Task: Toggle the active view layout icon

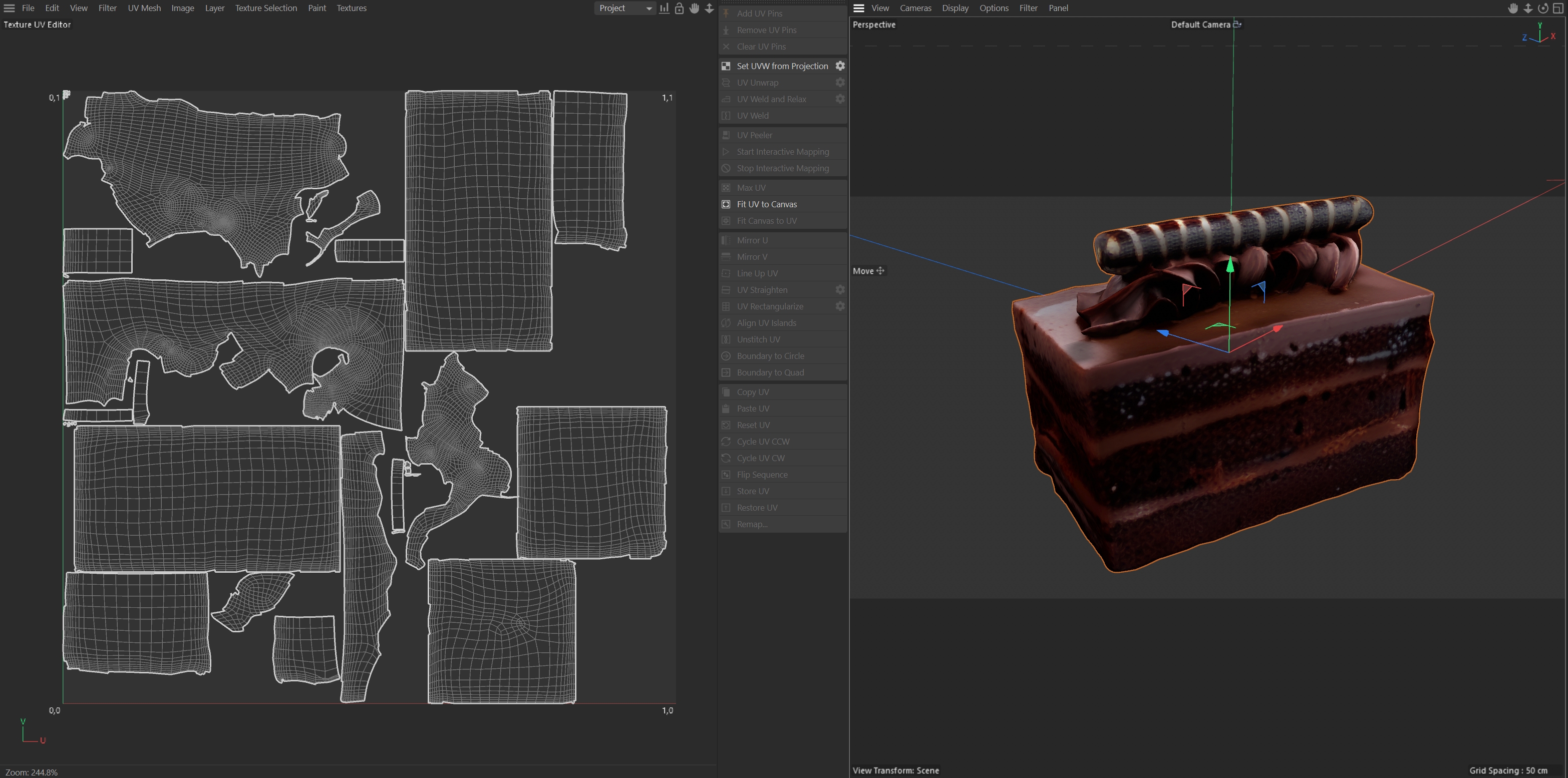Action: click(1558, 8)
